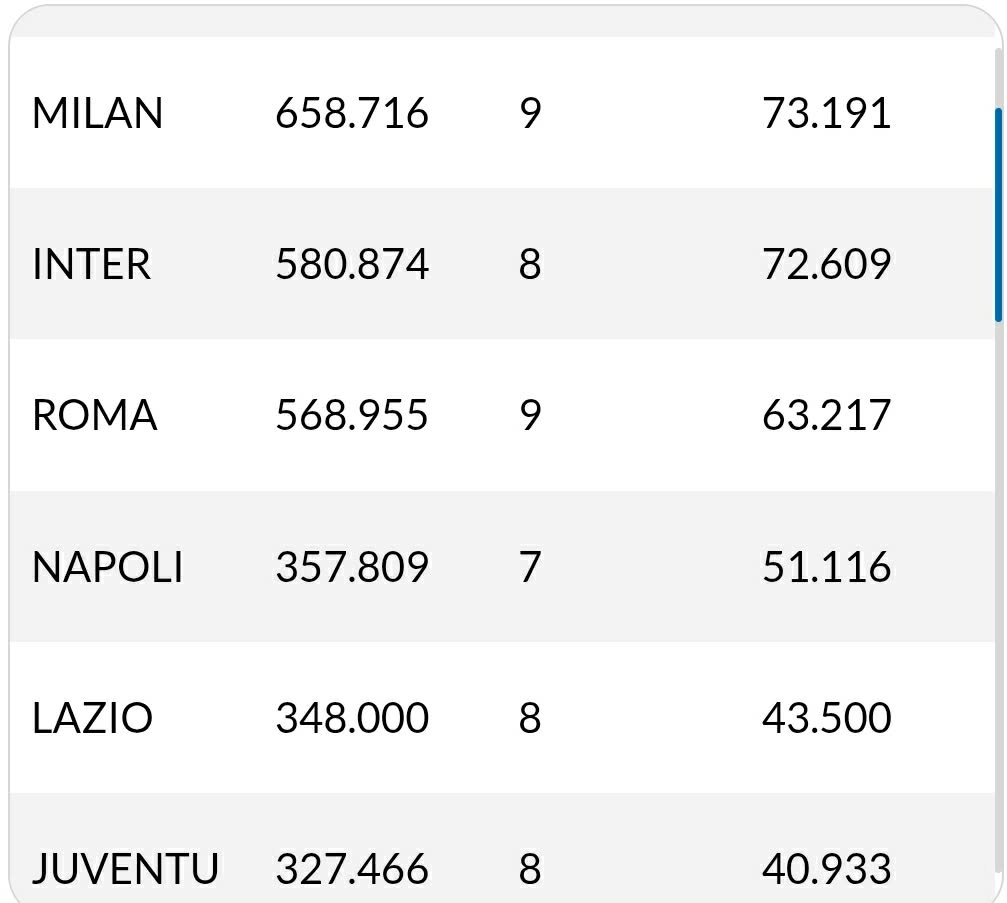
Task: Select the truncated JUVENTU team name
Action: click(125, 869)
